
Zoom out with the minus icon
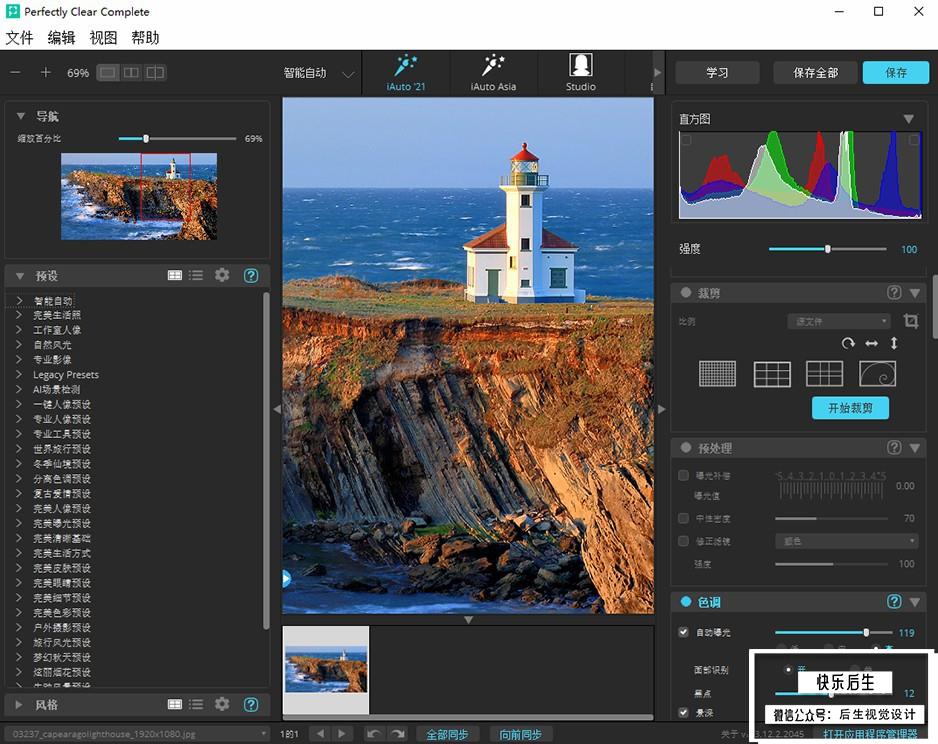coord(16,72)
